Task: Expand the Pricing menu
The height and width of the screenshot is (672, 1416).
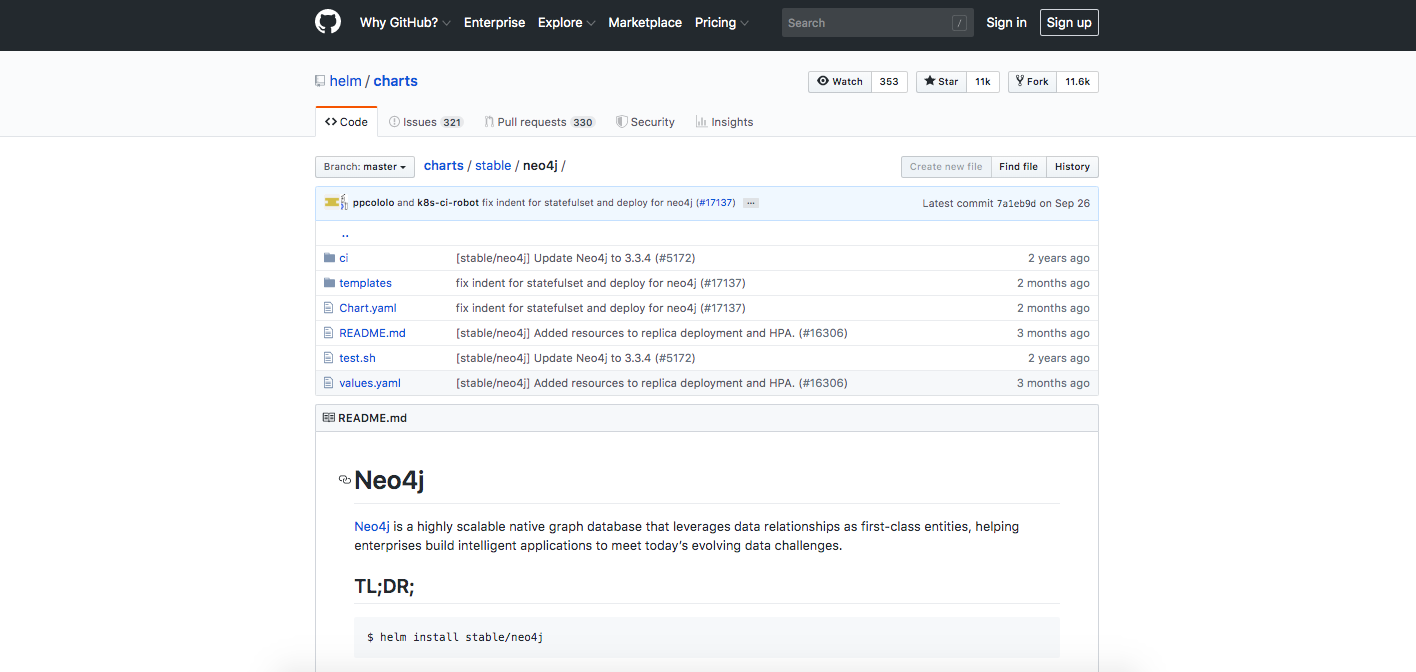Action: tap(722, 23)
